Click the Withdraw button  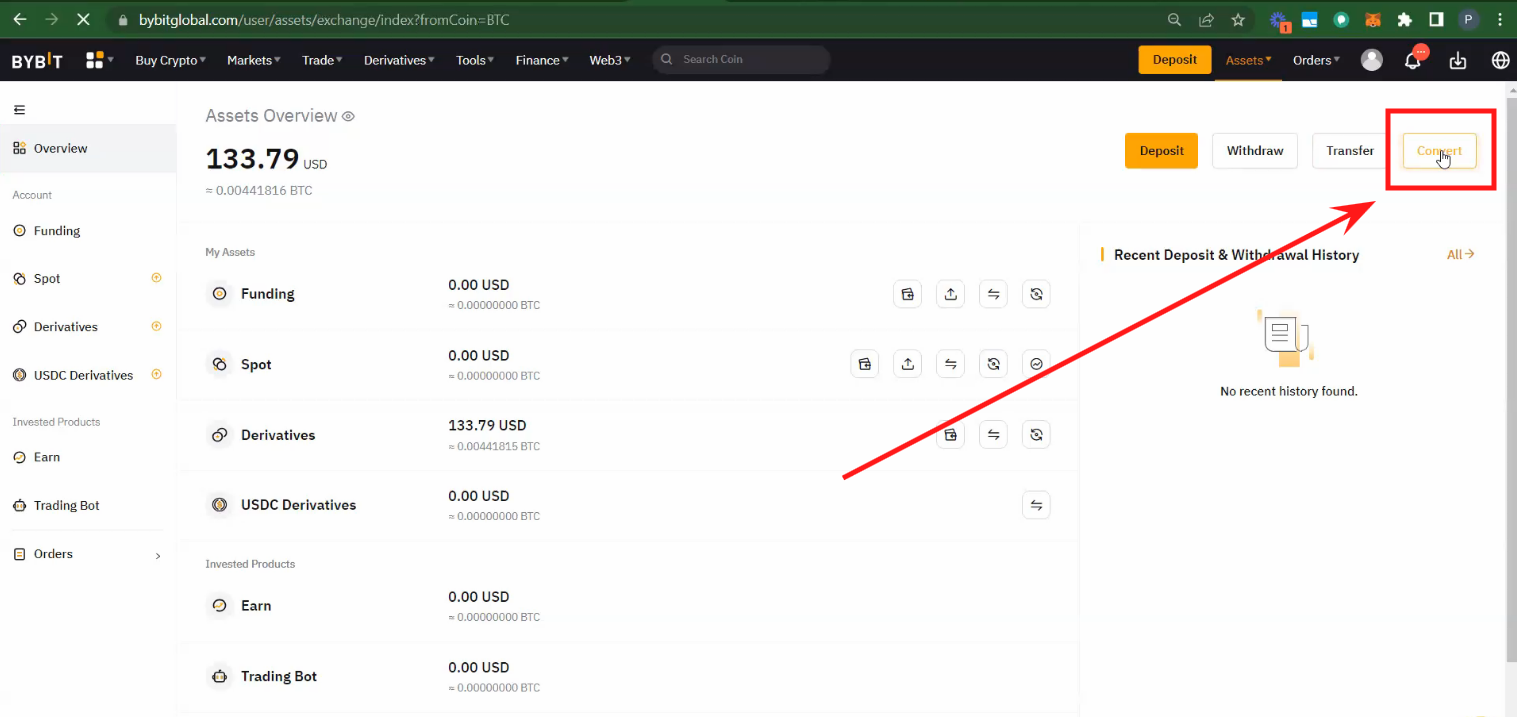pyautogui.click(x=1255, y=150)
